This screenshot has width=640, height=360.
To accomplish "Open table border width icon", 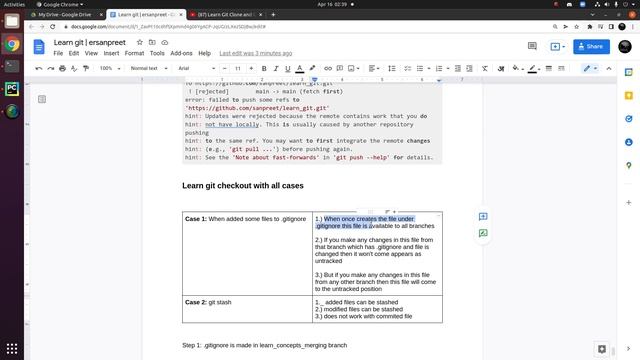I will 549,68.
